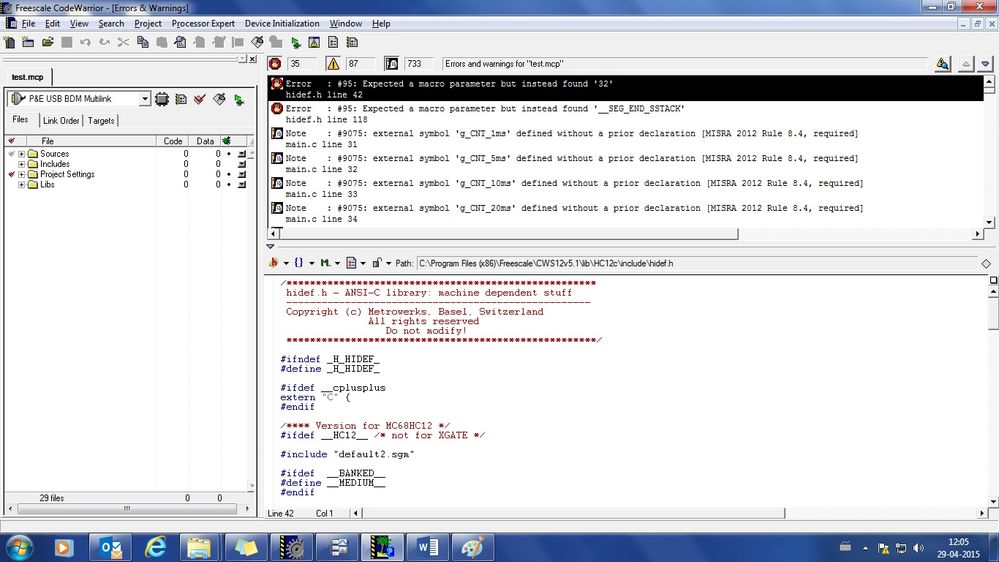Screen dimensions: 999x562
Task: Open the Device Initialization menu
Action: [x=282, y=24]
